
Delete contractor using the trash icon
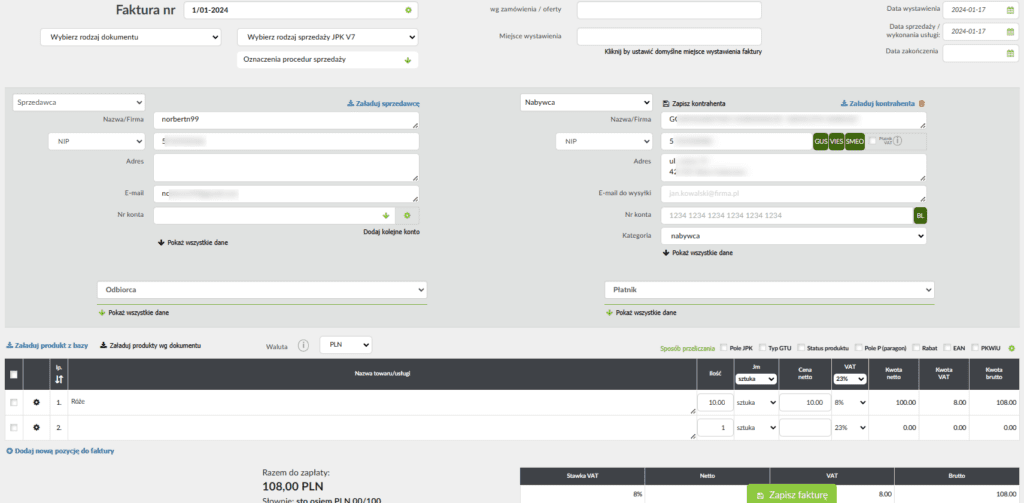click(x=922, y=103)
